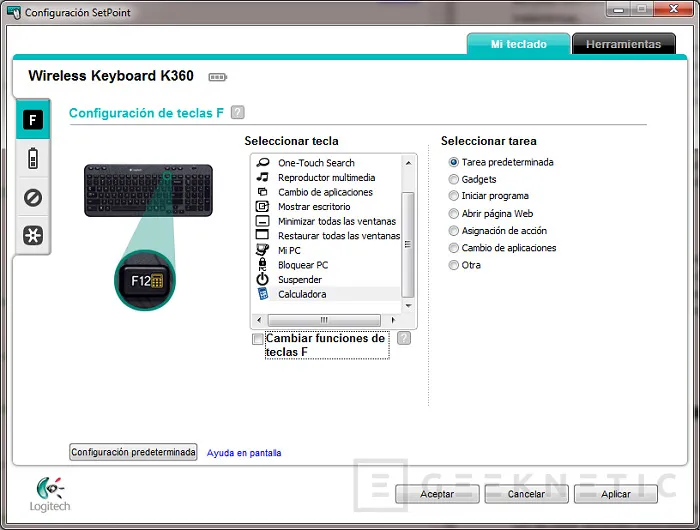Click the Logitech logo
The width and height of the screenshot is (700, 530).
50,494
